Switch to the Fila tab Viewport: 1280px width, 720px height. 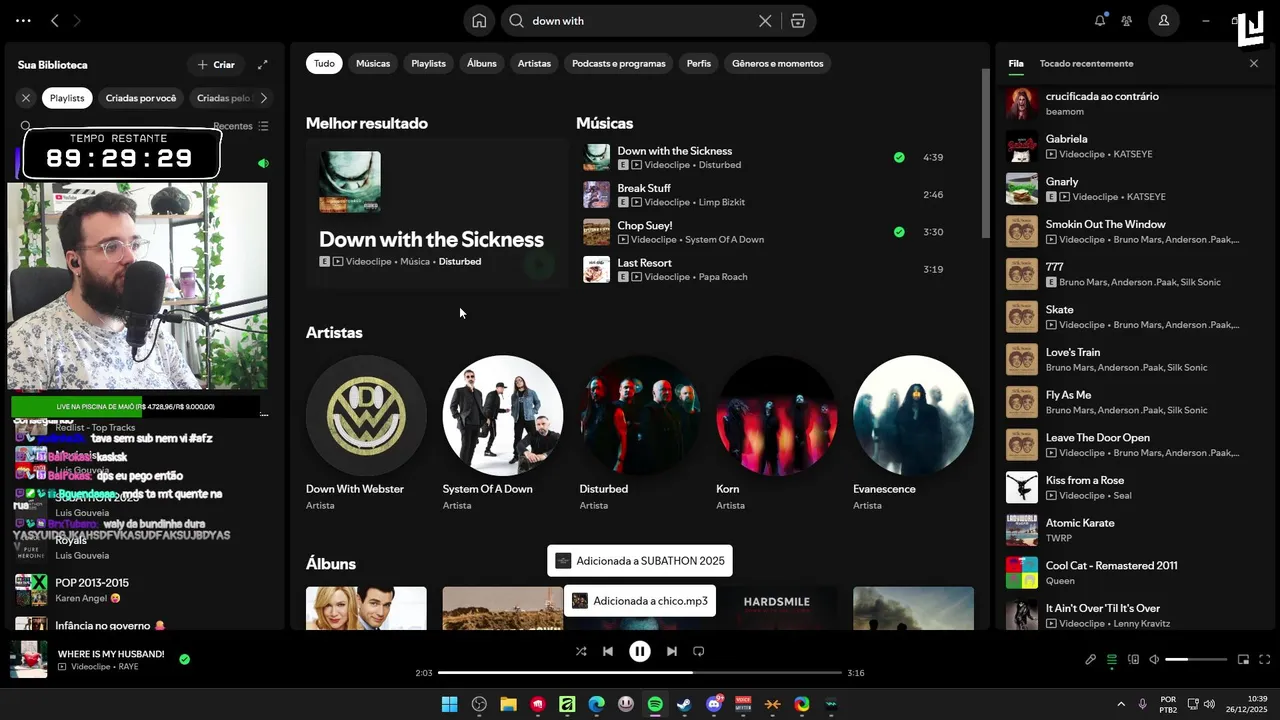1016,63
